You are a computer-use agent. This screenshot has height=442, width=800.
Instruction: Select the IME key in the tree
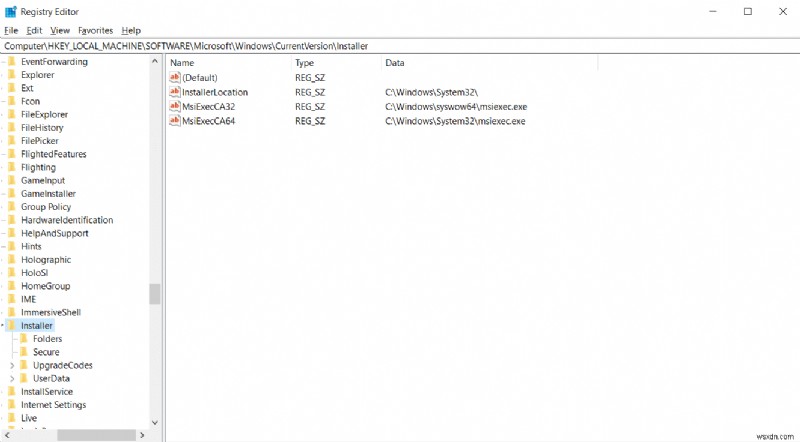click(x=29, y=299)
